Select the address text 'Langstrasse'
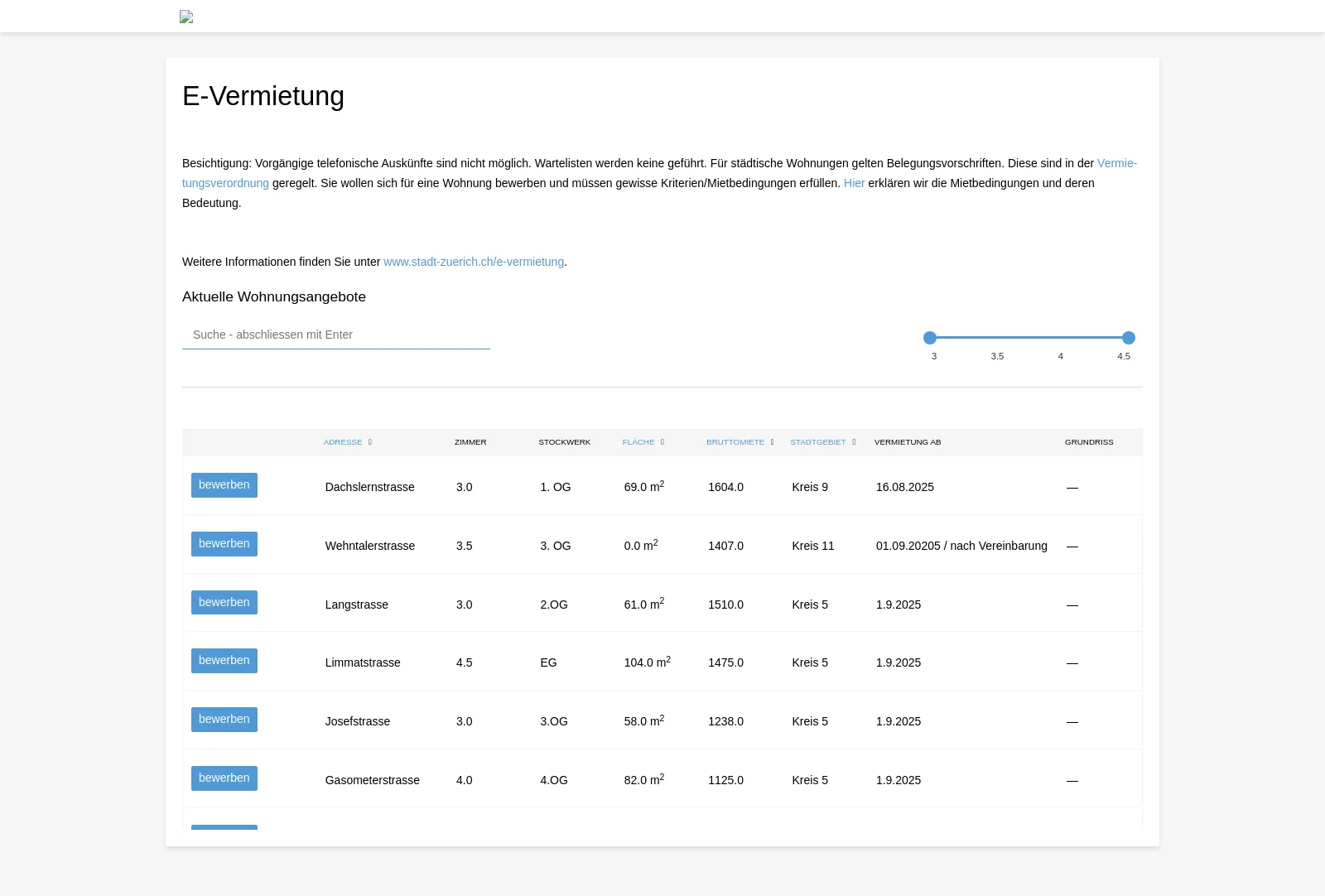Viewport: 1325px width, 896px height. point(357,605)
